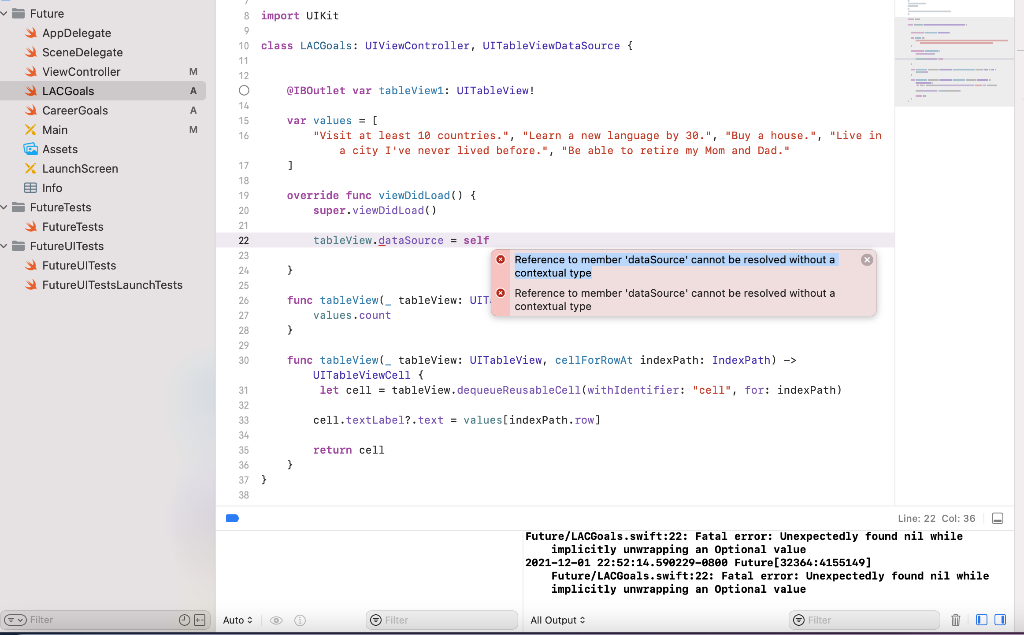Open SceneDelegate swift file
This screenshot has width=1024, height=635.
(82, 52)
